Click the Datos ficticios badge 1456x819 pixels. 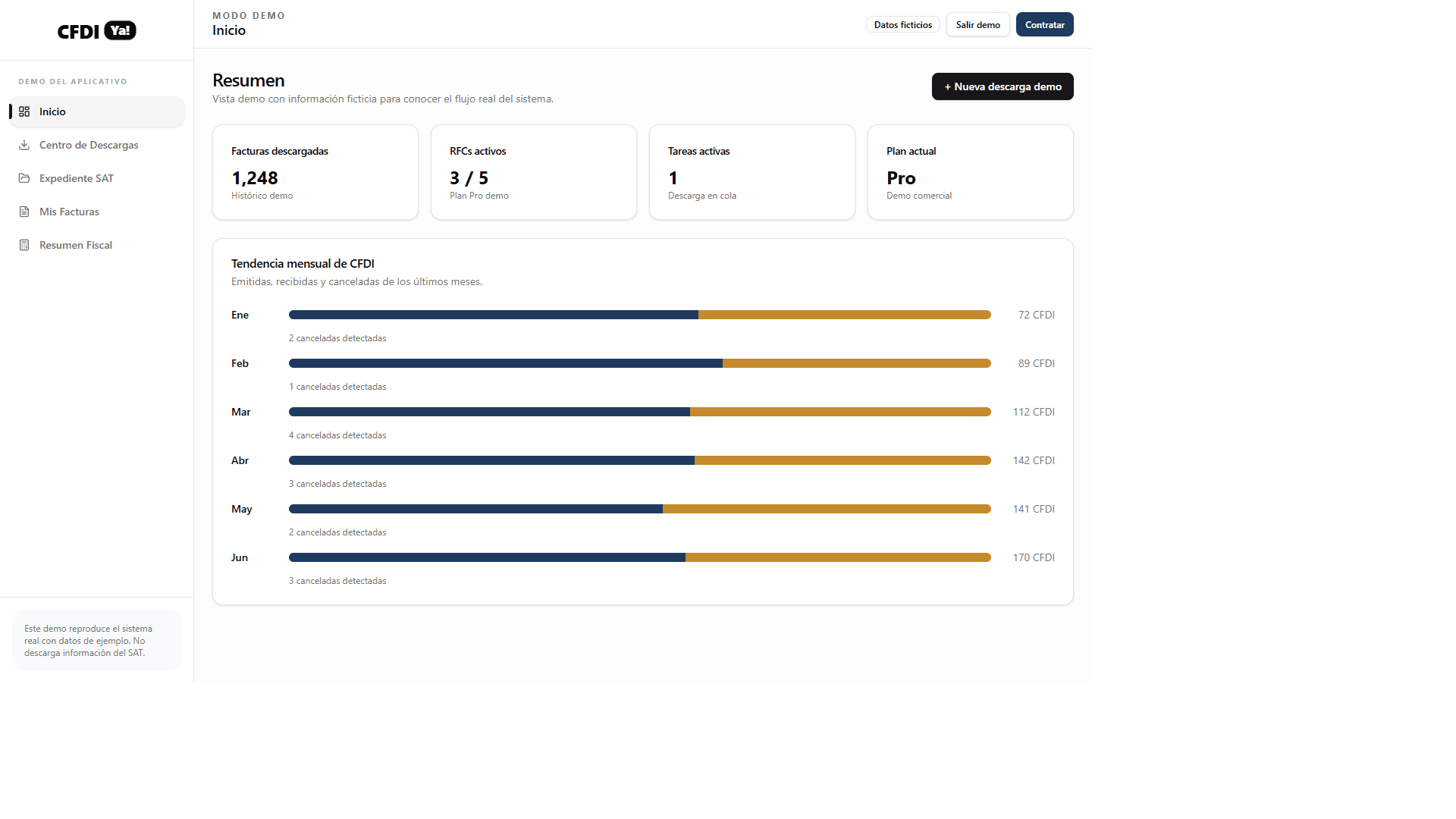click(x=902, y=24)
